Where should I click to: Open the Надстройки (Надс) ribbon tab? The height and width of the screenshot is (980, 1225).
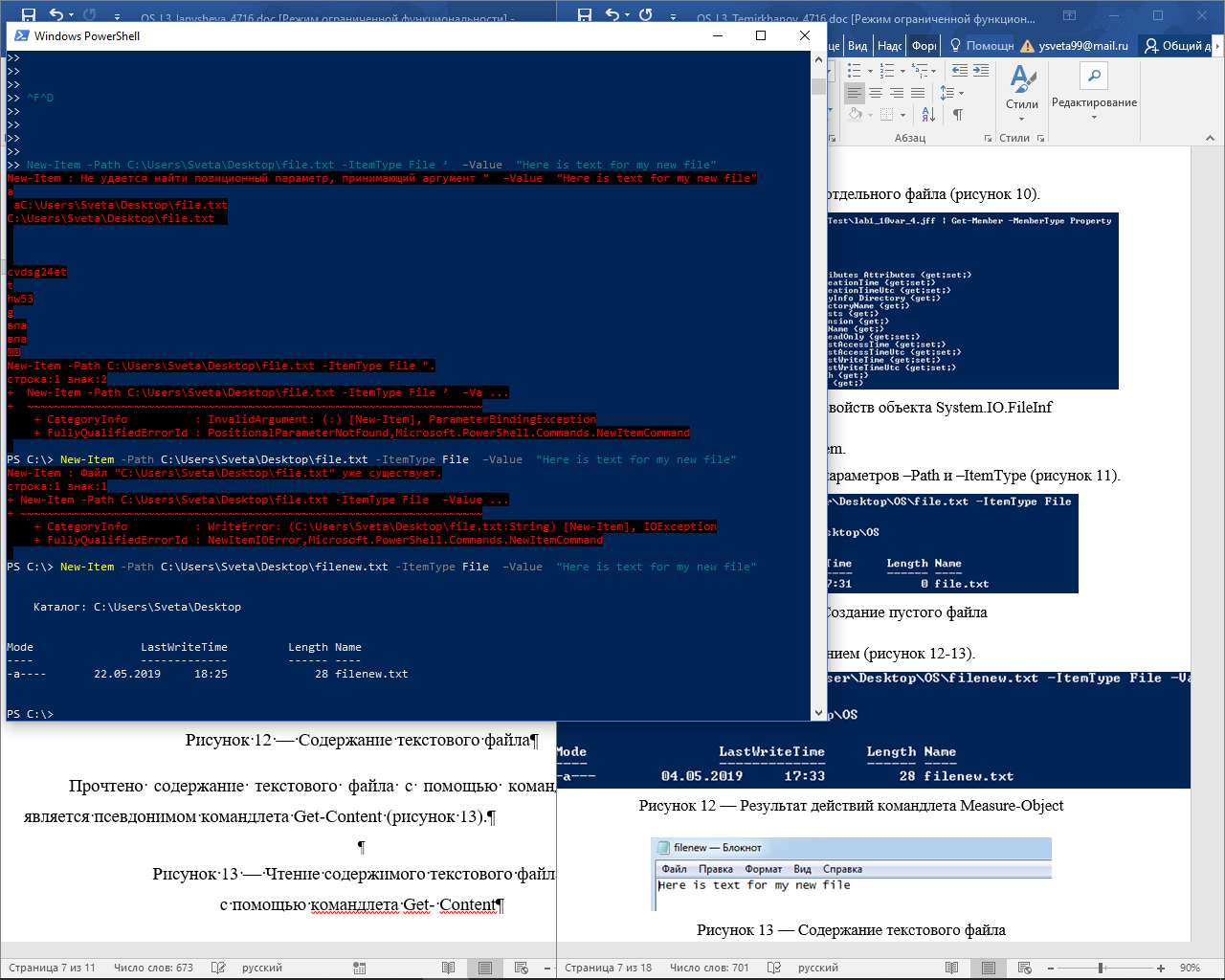click(890, 46)
